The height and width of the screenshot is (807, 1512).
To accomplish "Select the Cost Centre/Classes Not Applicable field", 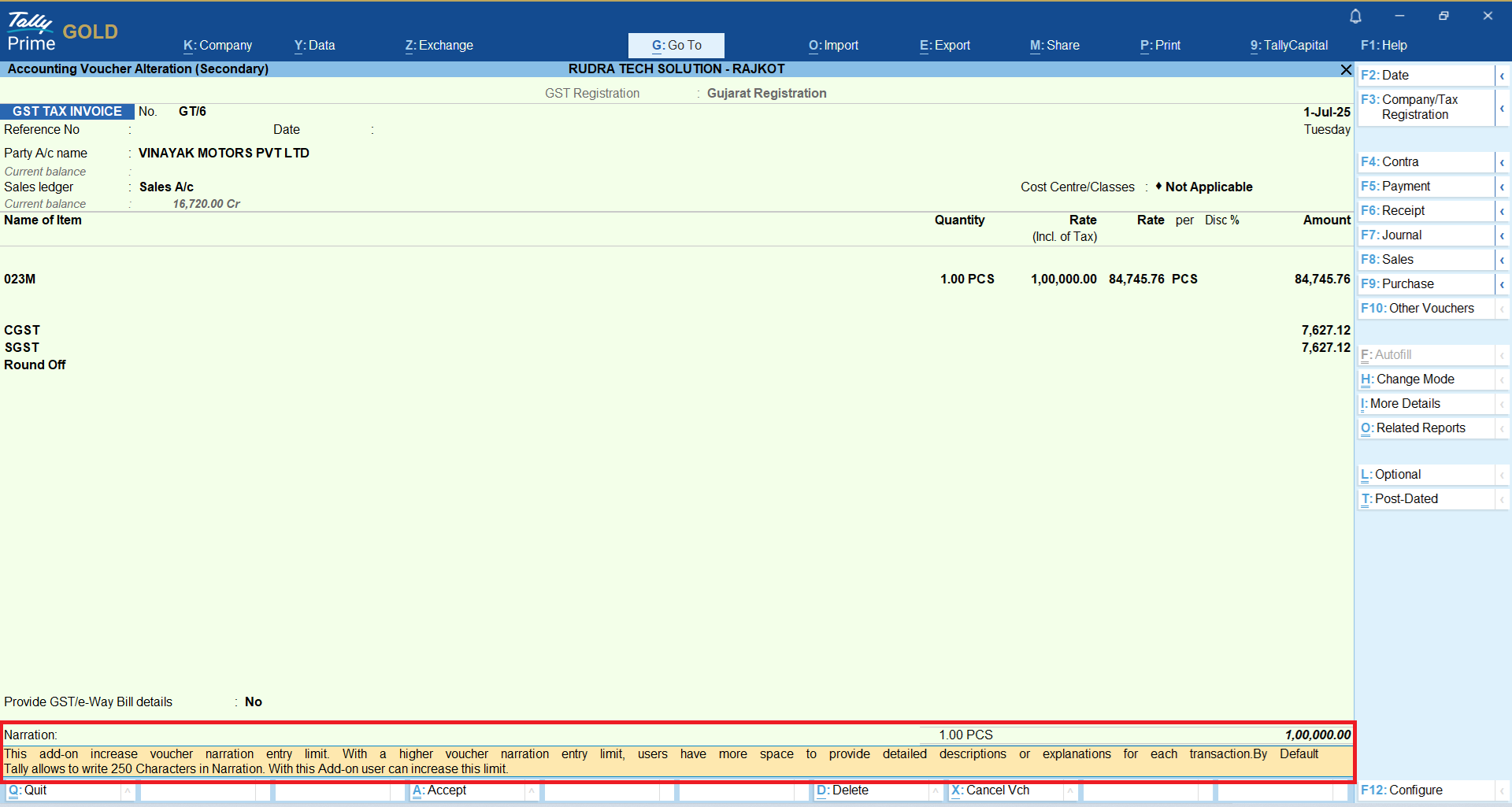I will tap(1208, 187).
